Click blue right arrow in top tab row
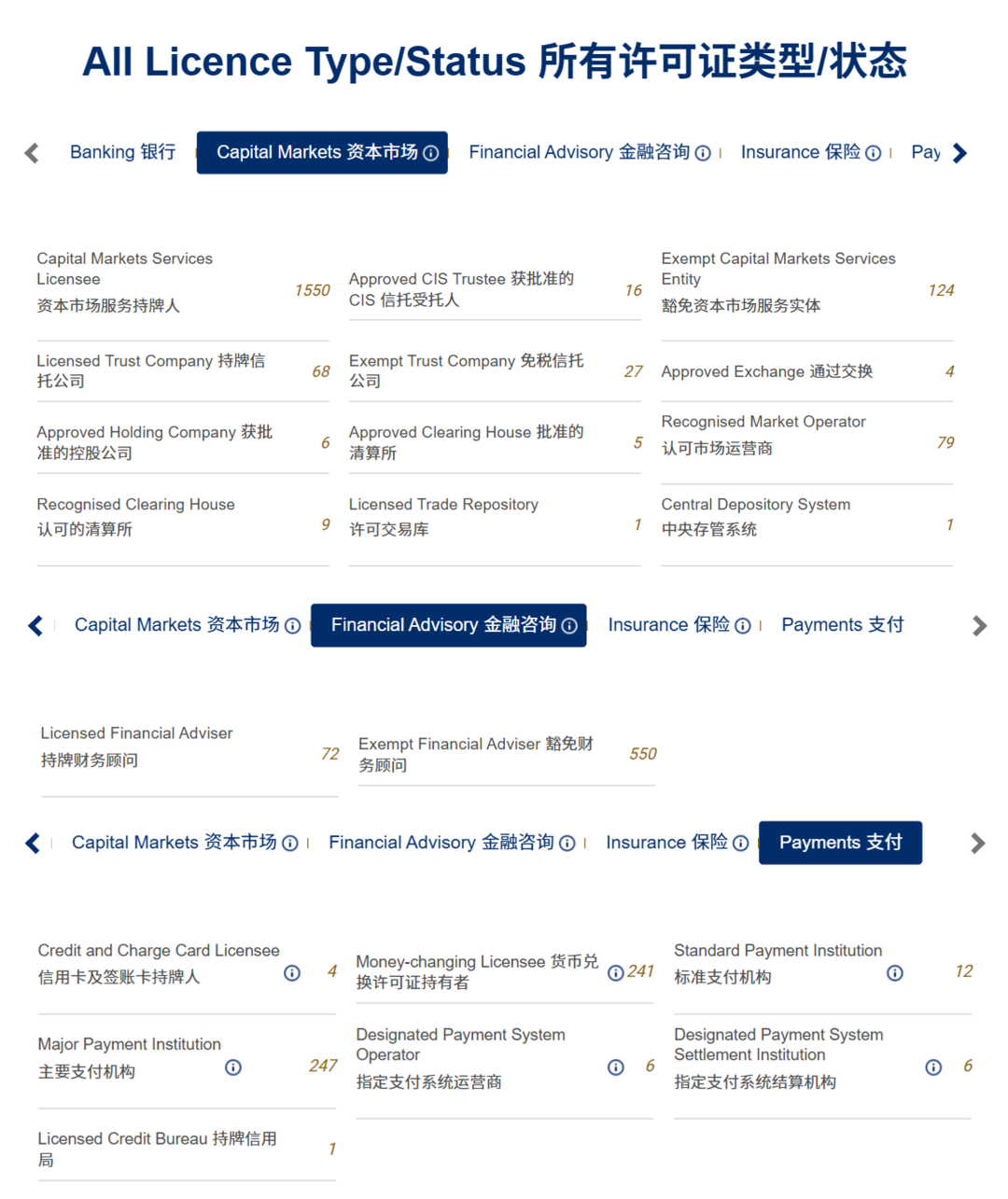 pyautogui.click(x=959, y=153)
